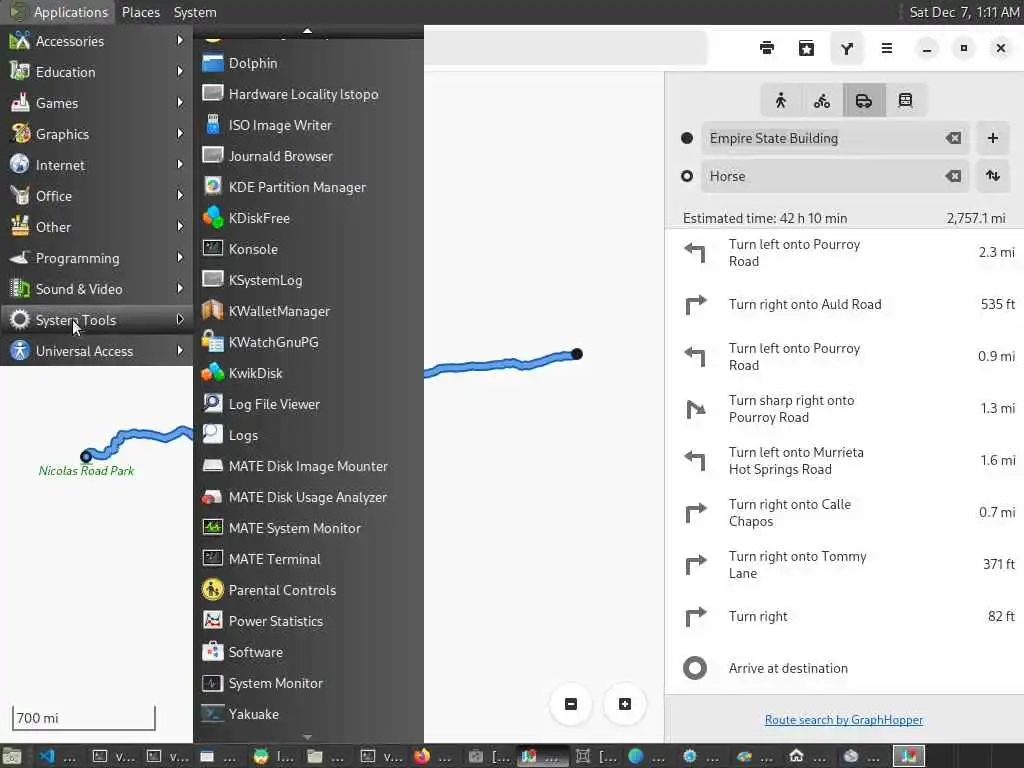The width and height of the screenshot is (1024, 768).
Task: Select car route mode
Action: 864,101
